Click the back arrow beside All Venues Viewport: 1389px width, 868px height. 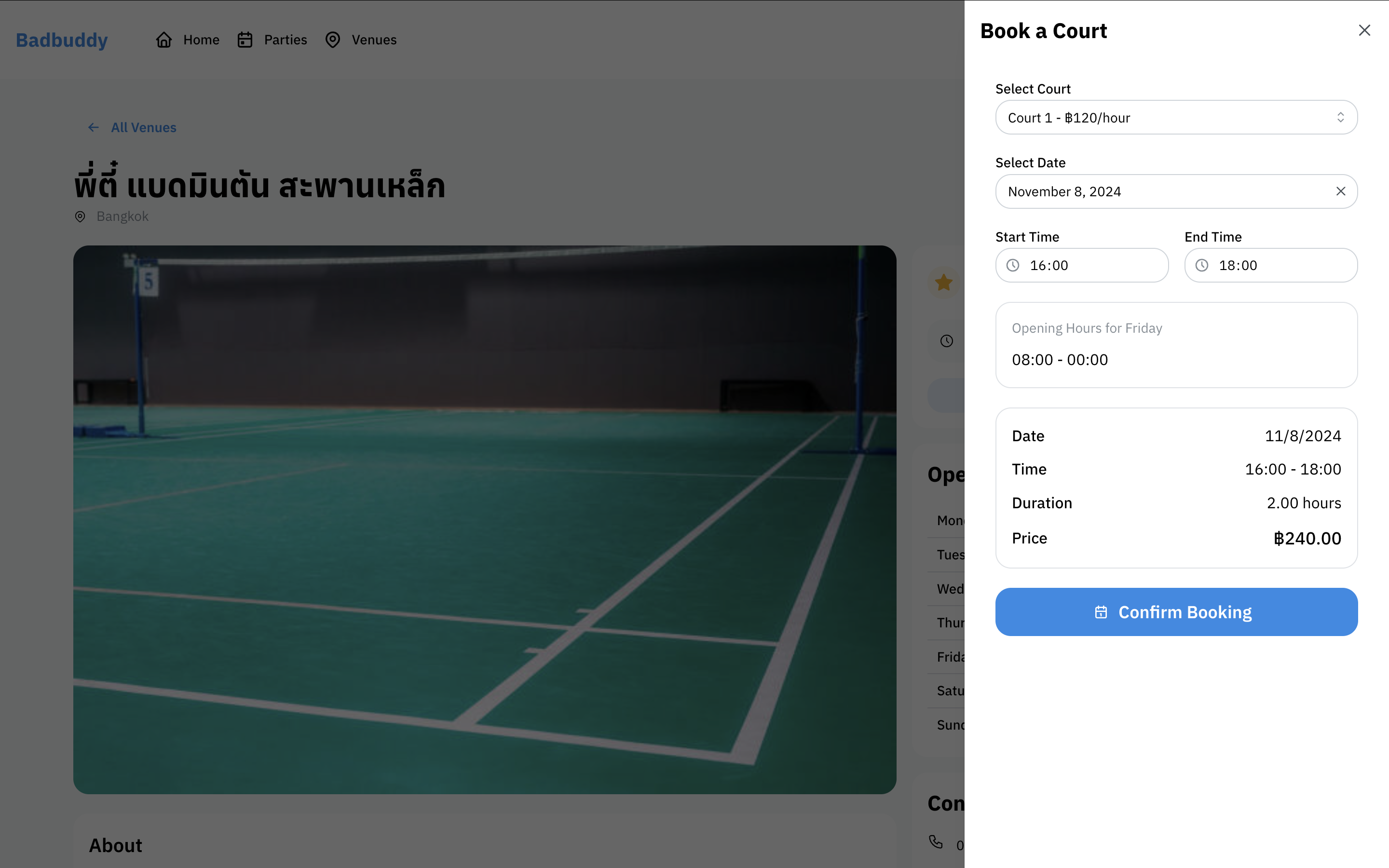point(94,127)
